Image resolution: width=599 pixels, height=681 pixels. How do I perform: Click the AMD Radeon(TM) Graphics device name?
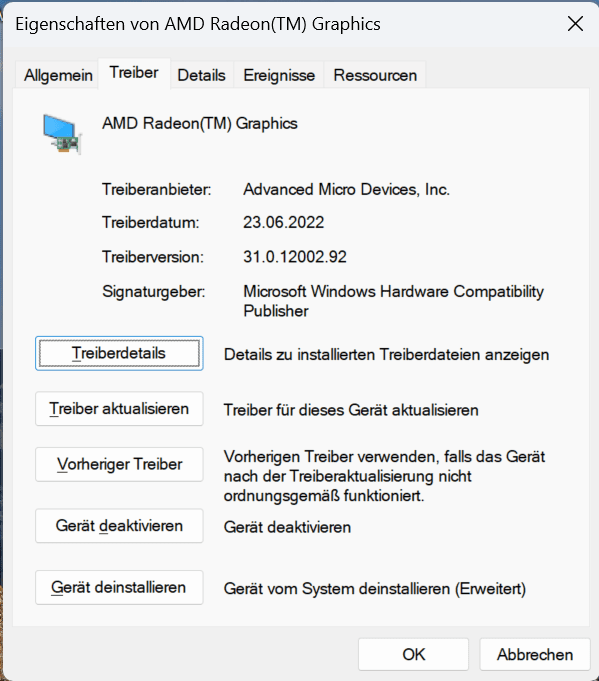(200, 124)
